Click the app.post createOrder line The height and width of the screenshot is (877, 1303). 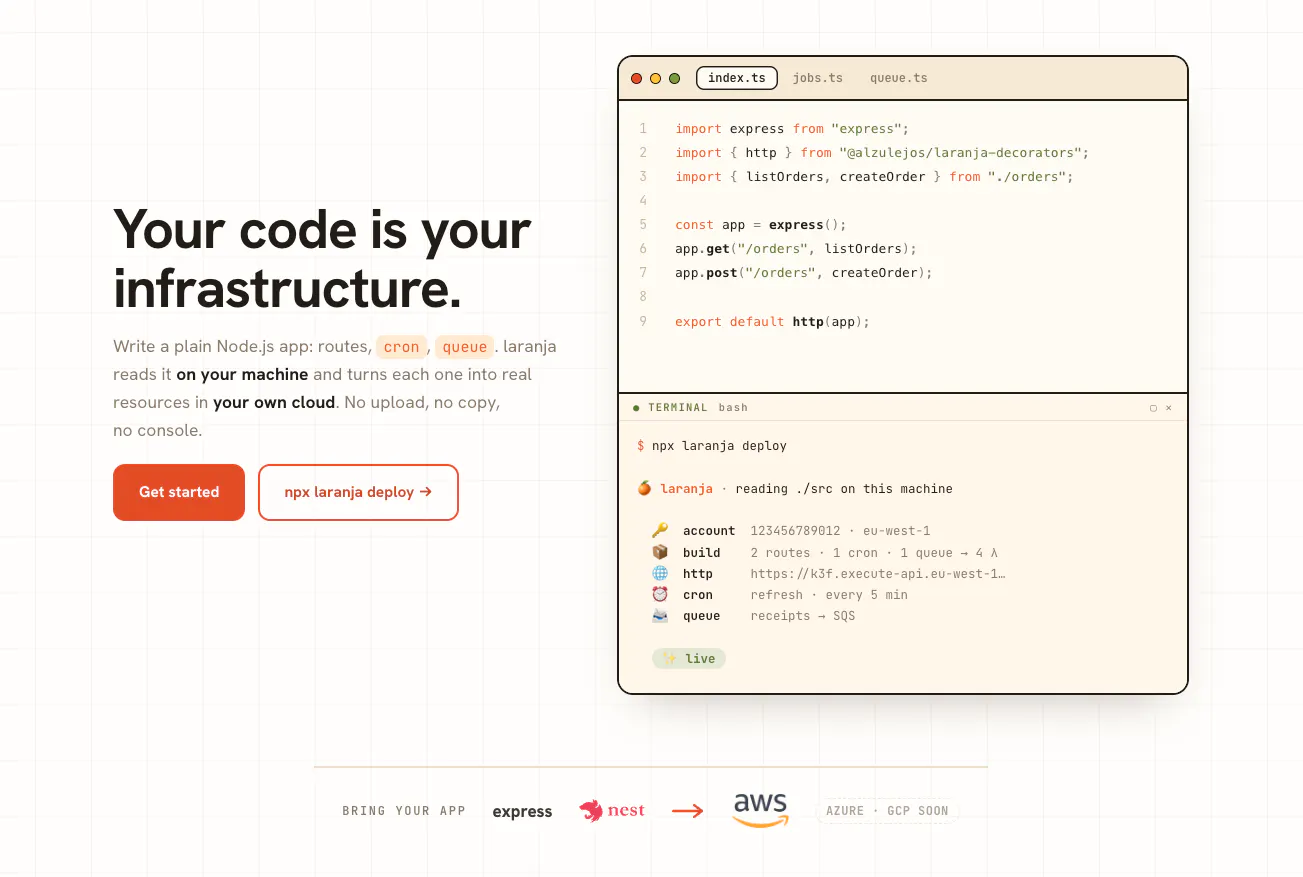coord(803,273)
